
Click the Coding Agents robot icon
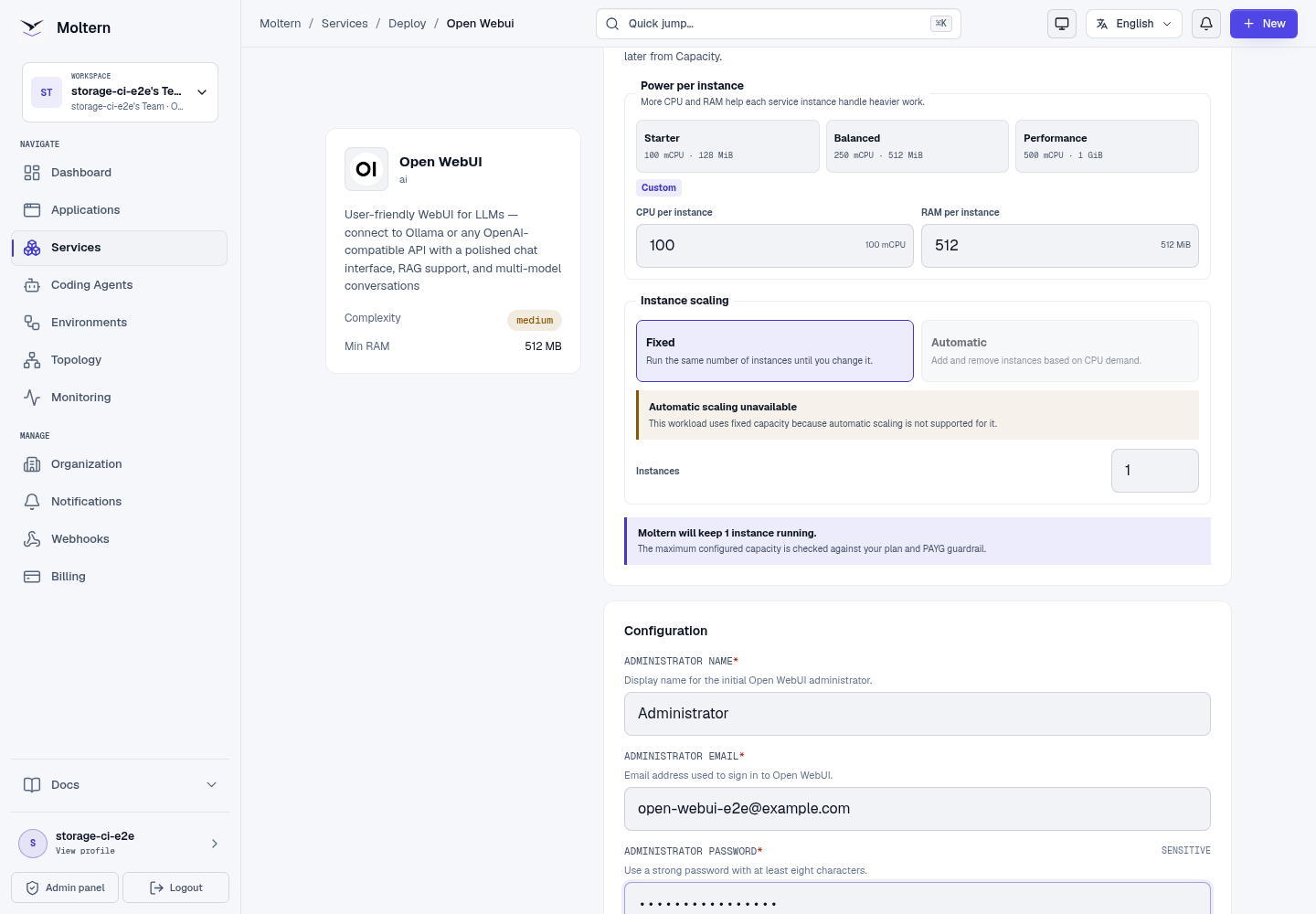point(32,285)
